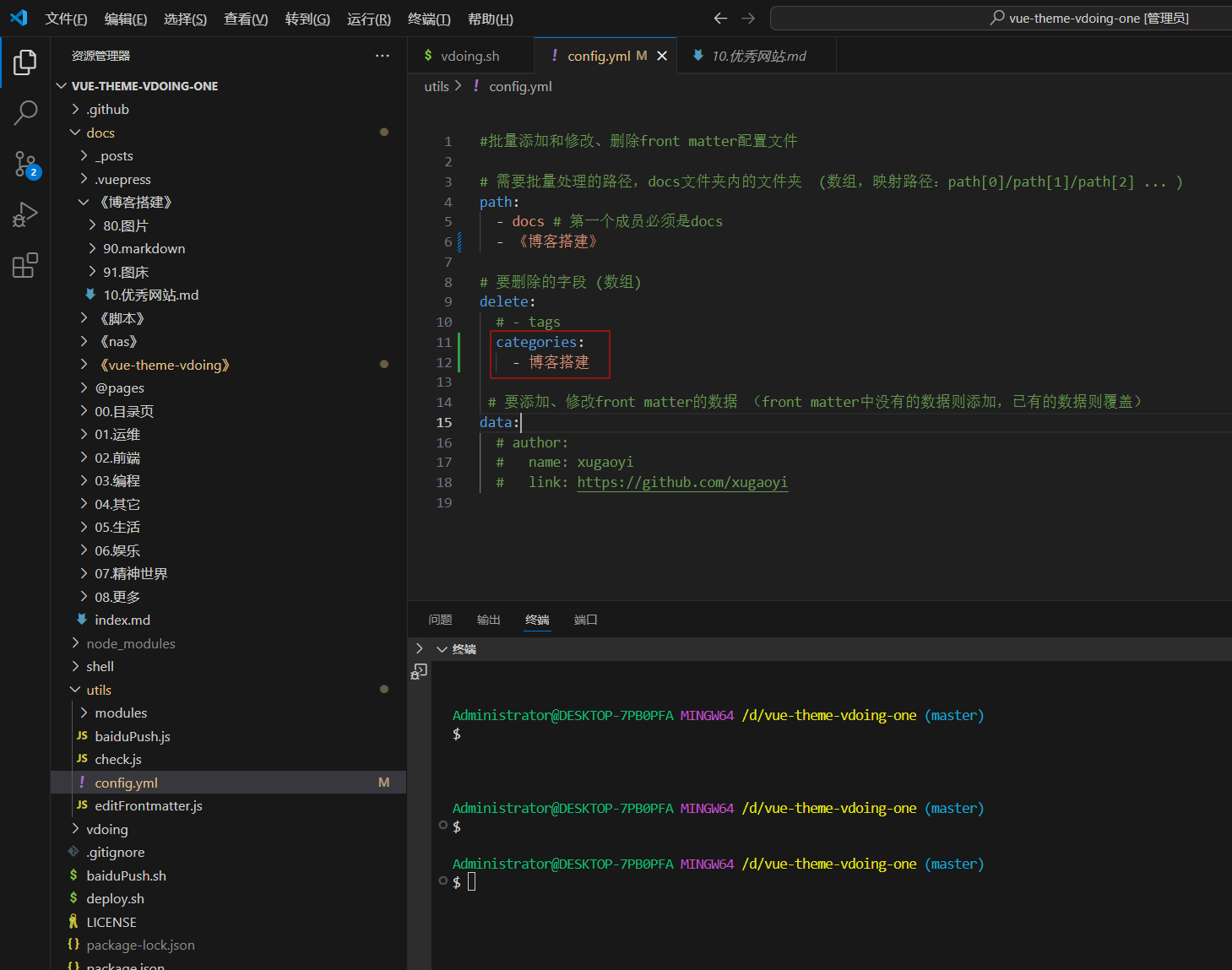Collapse the 终端 terminal group
The image size is (1232, 970).
click(442, 649)
